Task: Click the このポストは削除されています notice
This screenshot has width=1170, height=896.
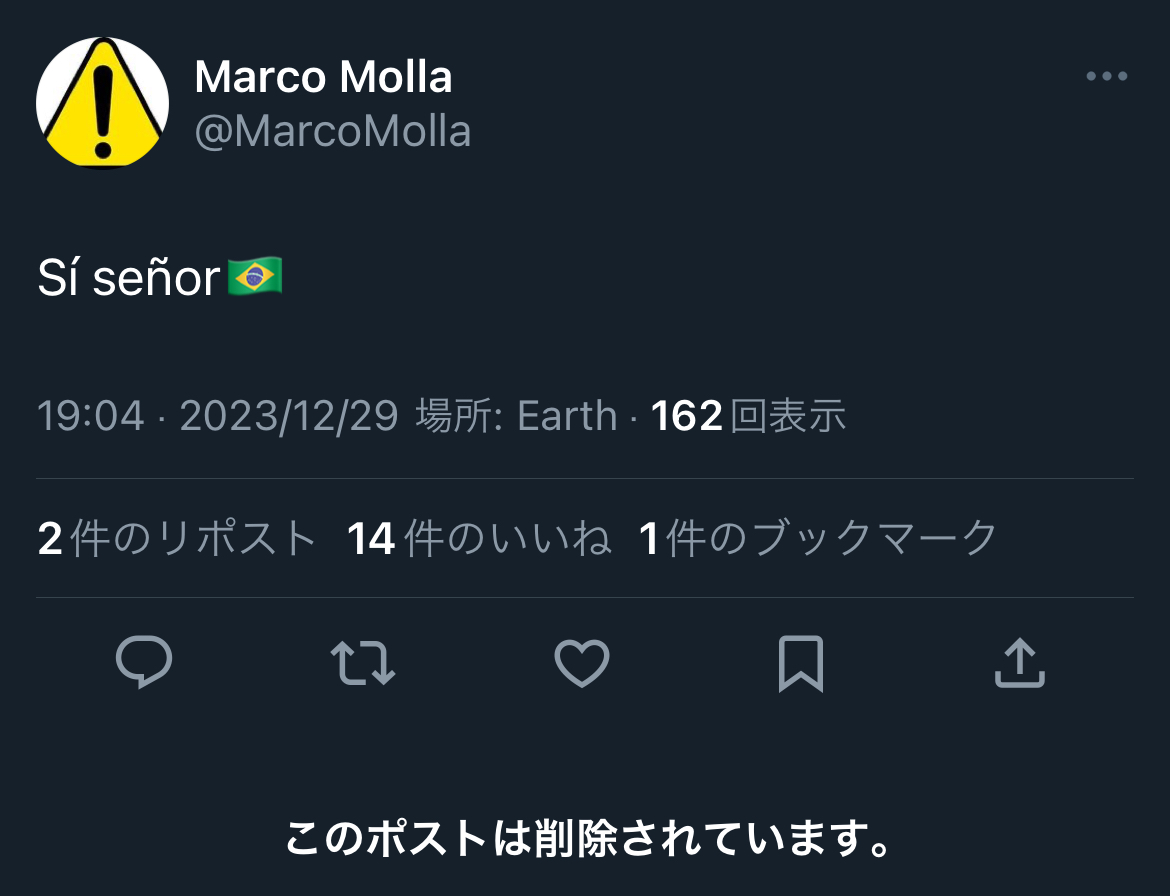Action: tap(586, 840)
